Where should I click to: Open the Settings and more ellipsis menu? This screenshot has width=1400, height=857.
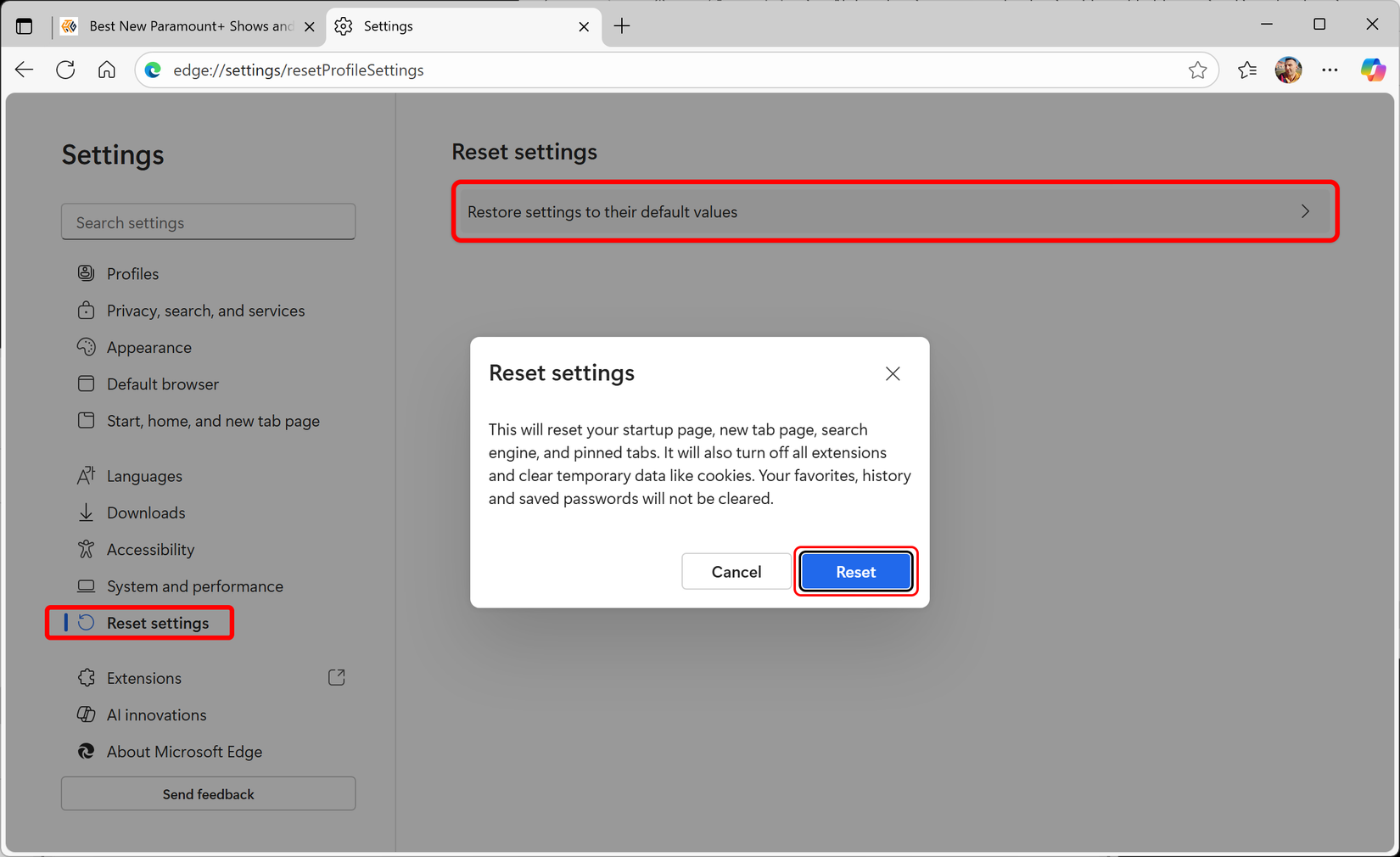tap(1330, 70)
